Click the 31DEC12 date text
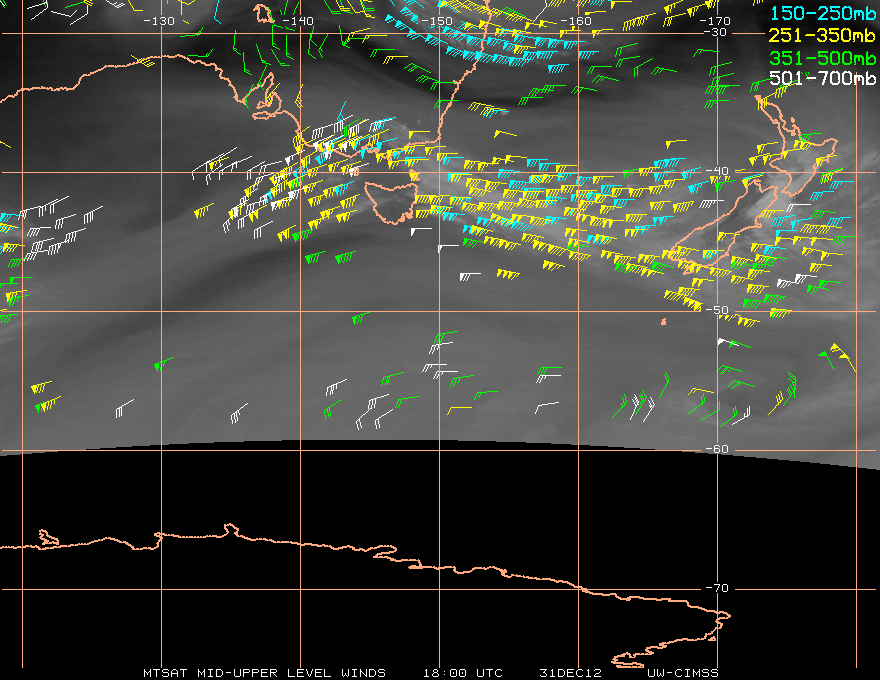The image size is (880, 680). (570, 673)
